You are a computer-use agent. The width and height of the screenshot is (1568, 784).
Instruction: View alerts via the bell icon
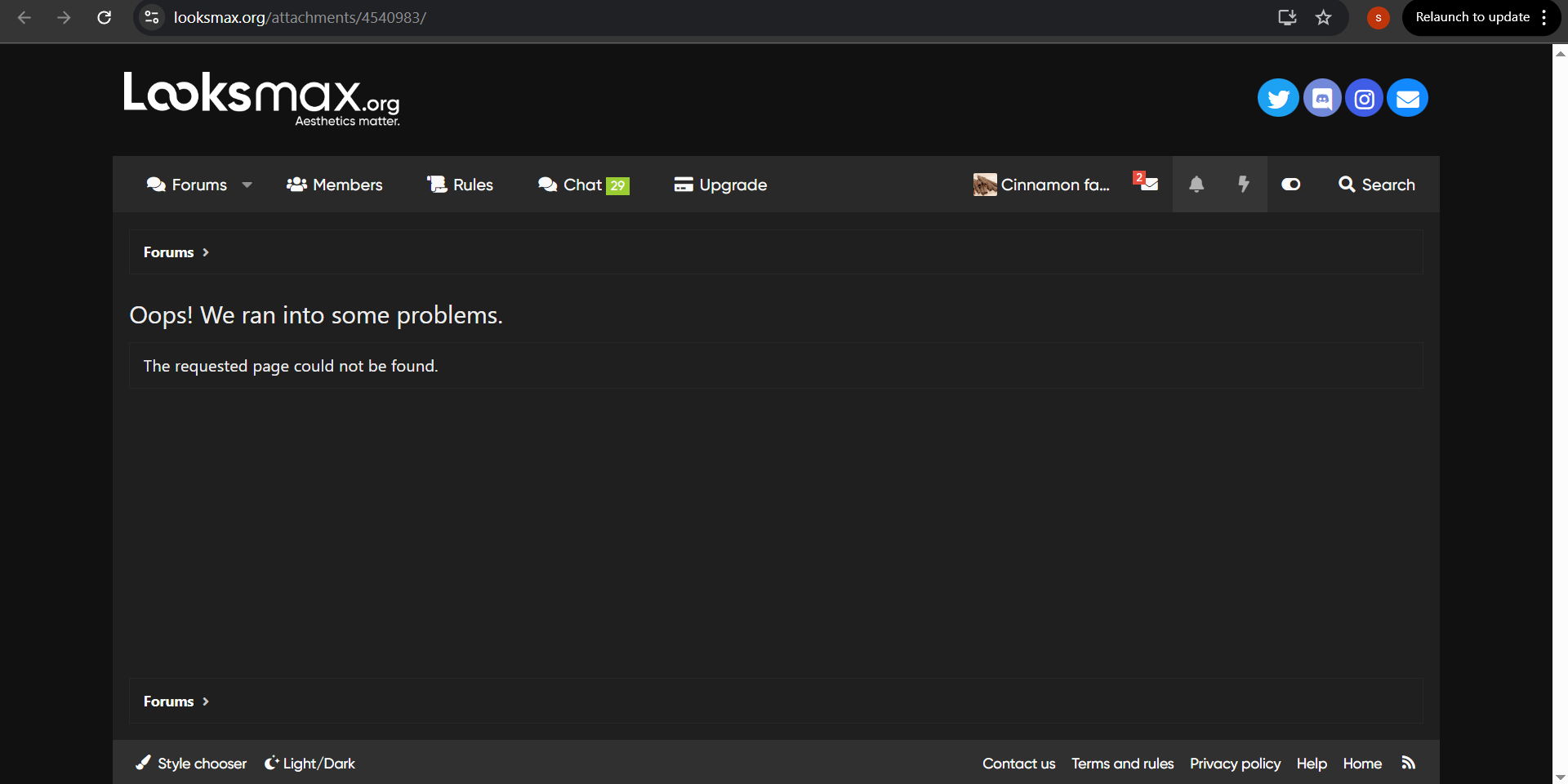[1196, 185]
